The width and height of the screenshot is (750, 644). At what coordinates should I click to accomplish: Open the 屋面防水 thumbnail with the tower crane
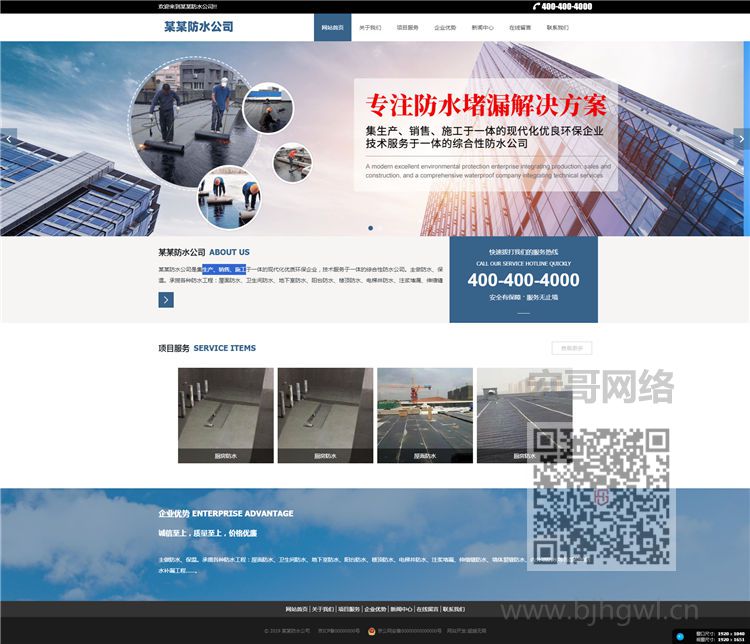tap(425, 415)
